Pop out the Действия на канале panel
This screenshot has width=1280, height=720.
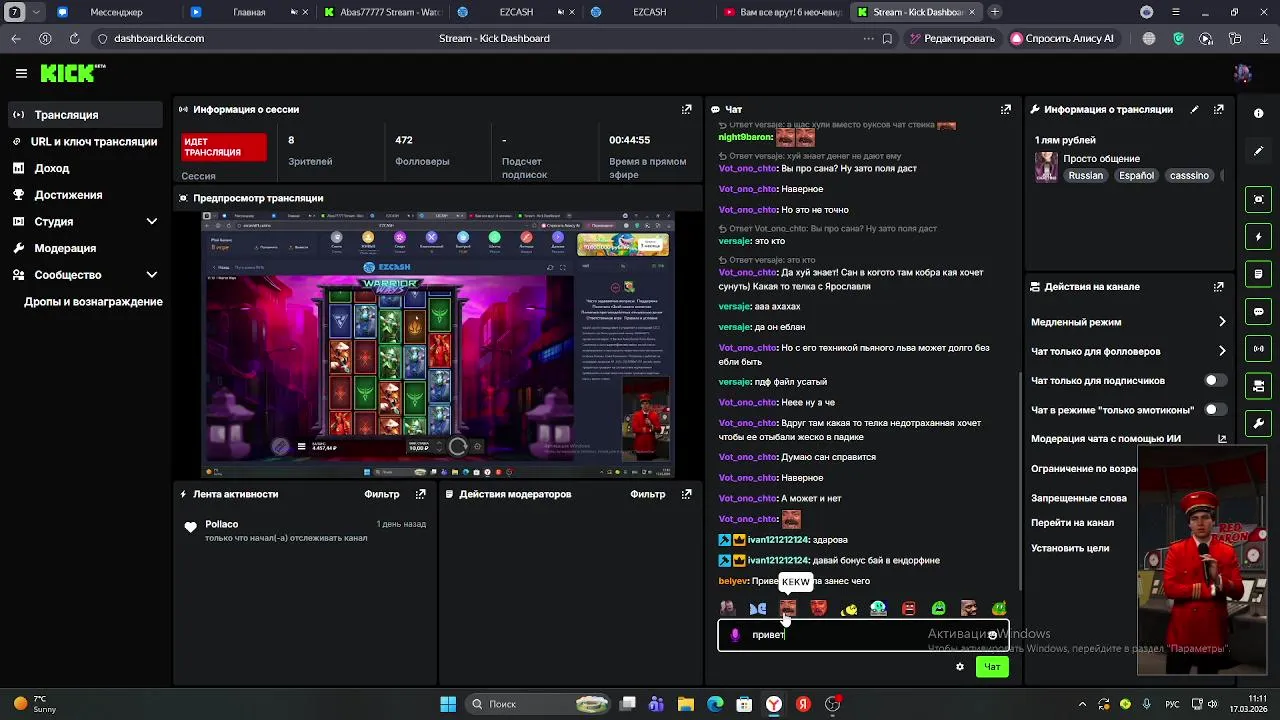pos(1219,287)
